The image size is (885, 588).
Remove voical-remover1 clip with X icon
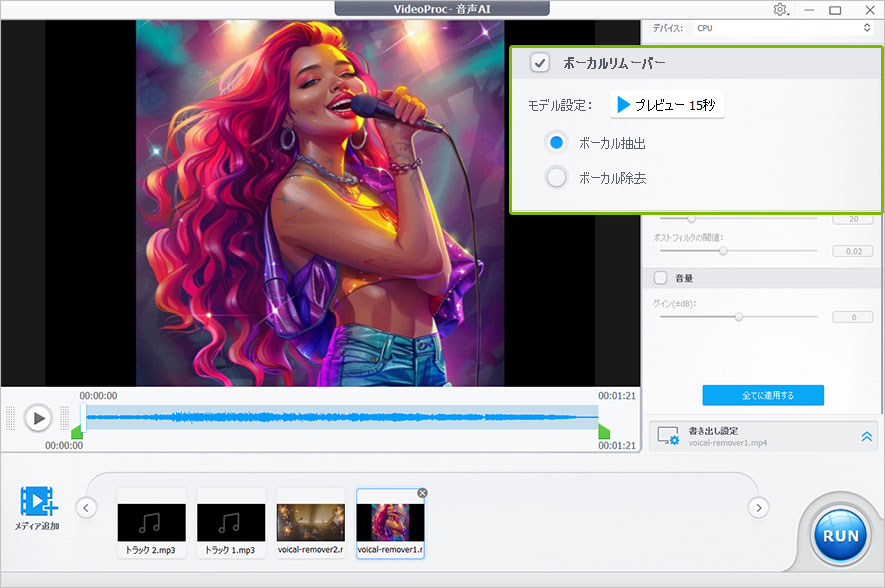[x=422, y=493]
